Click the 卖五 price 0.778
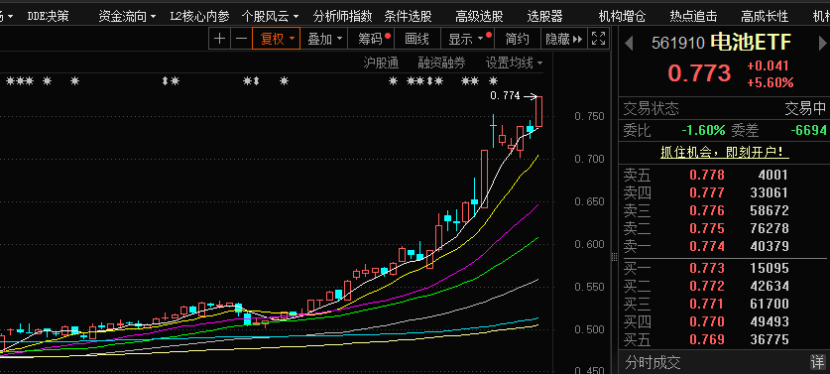830x374 pixels. click(x=707, y=175)
